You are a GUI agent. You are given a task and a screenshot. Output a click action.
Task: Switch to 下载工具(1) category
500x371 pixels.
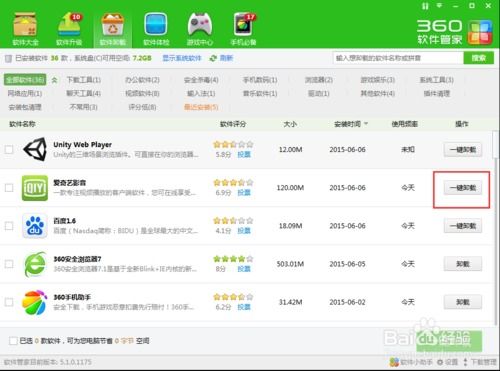coord(84,80)
